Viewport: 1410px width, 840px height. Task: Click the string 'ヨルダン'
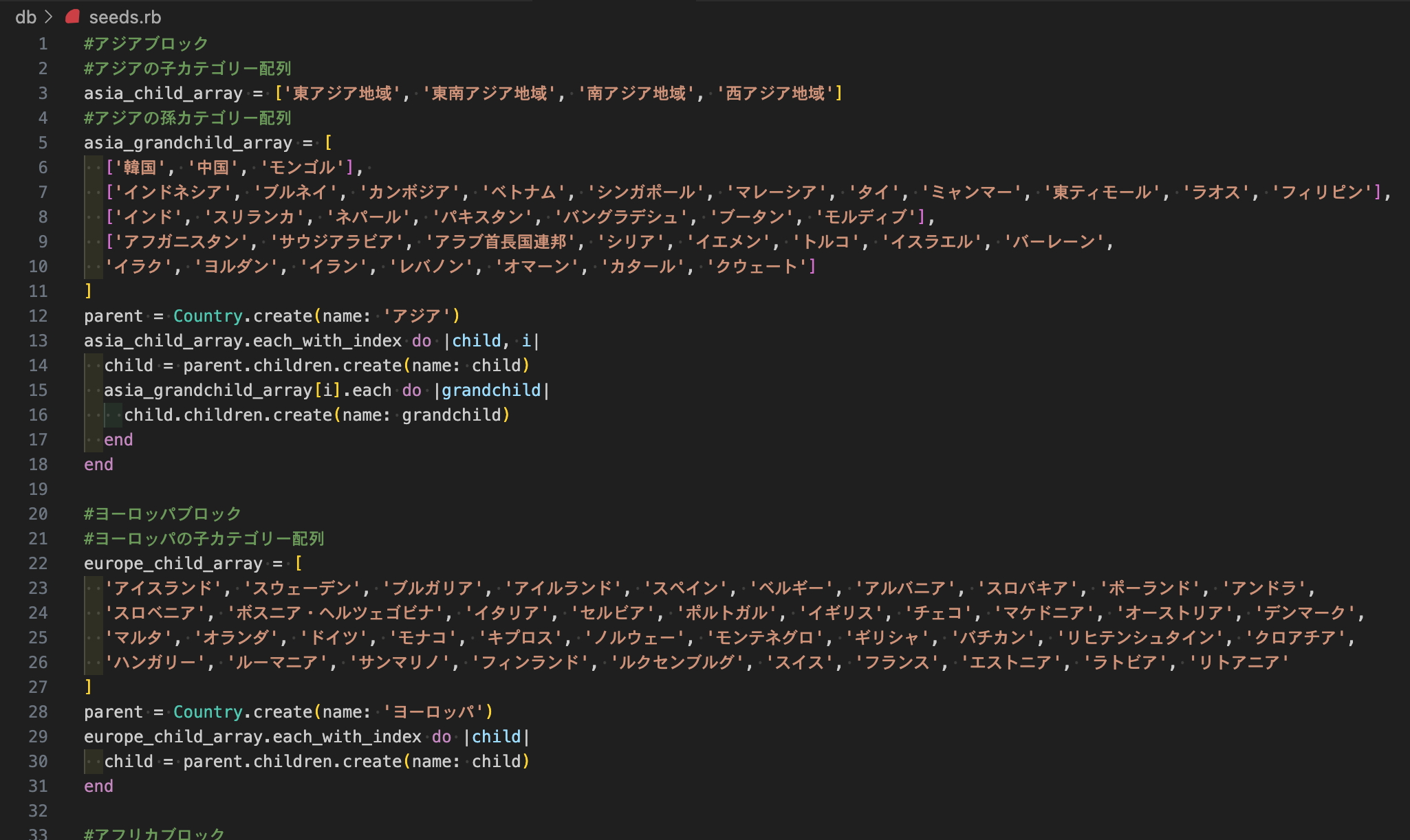[237, 267]
